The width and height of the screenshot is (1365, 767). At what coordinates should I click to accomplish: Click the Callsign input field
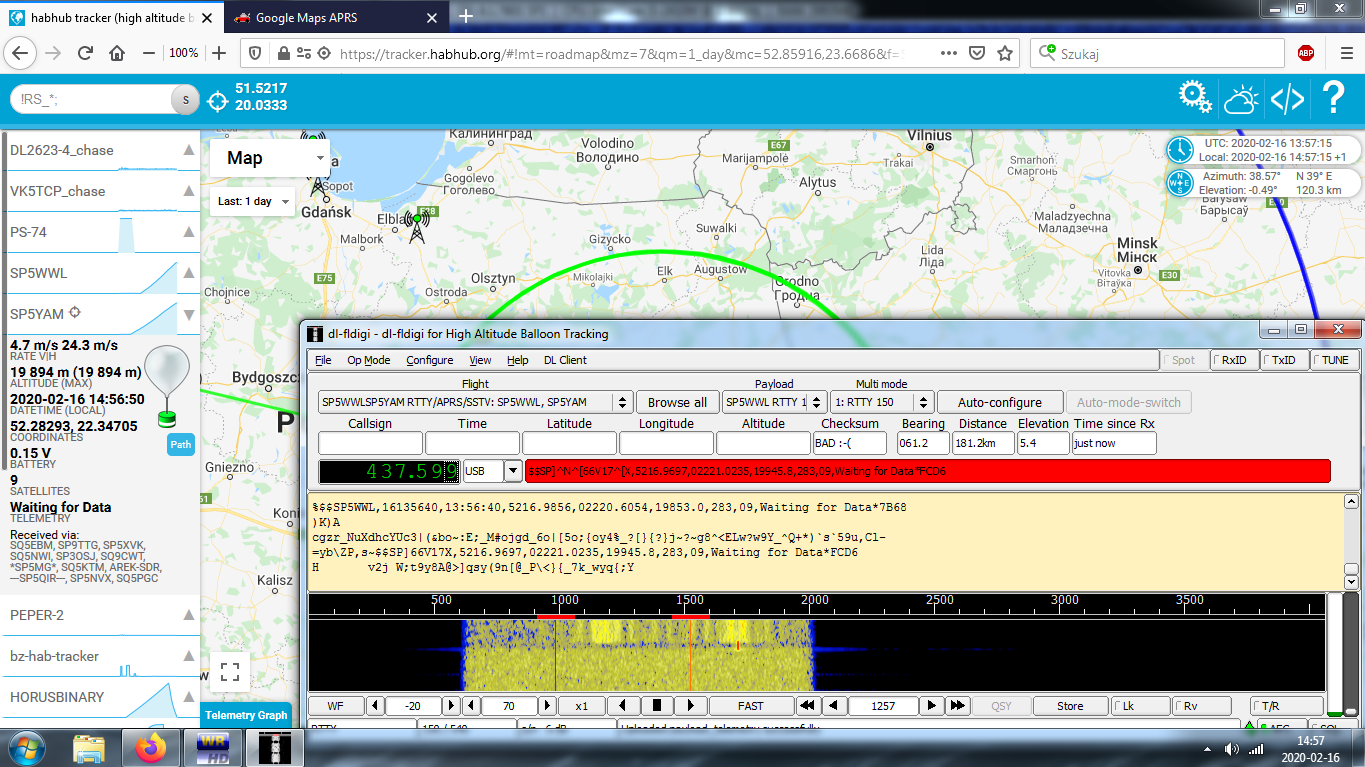(370, 443)
